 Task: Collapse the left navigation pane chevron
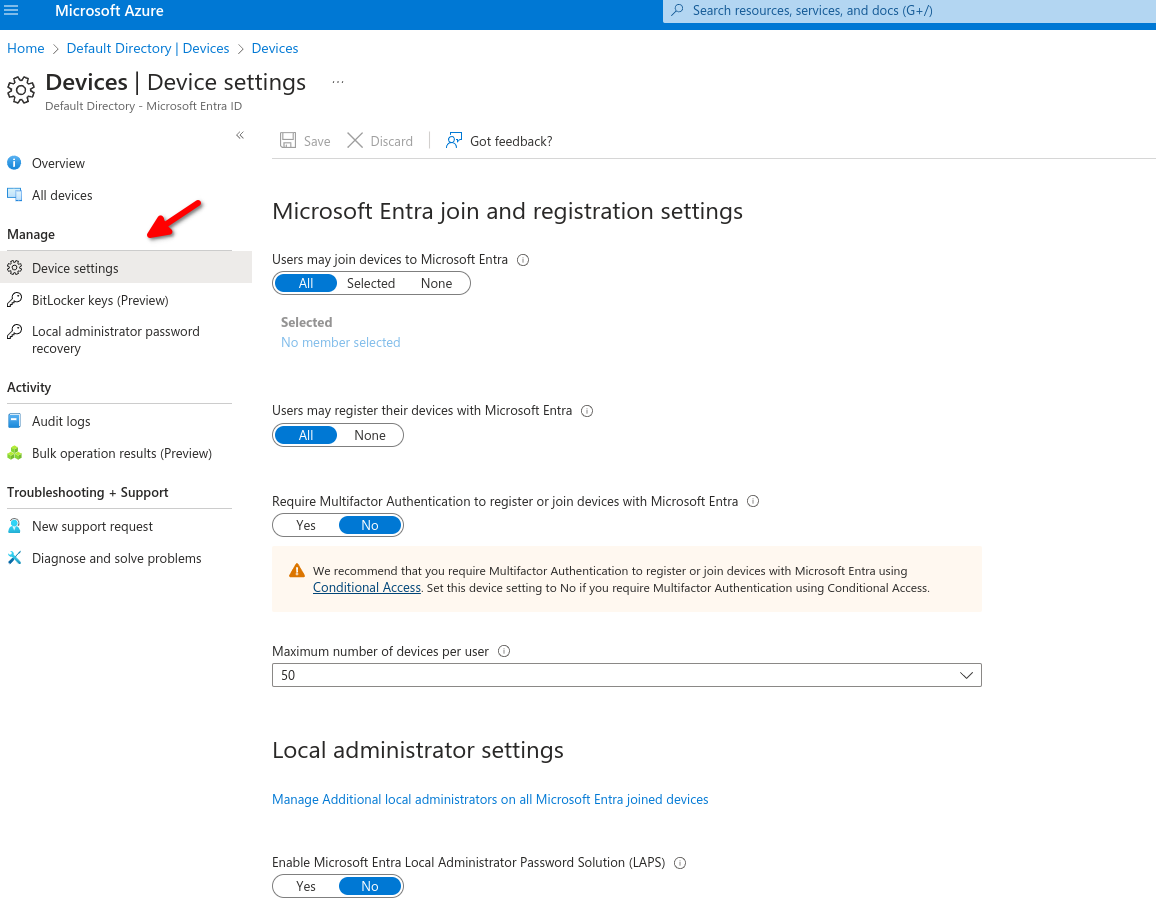click(x=240, y=135)
